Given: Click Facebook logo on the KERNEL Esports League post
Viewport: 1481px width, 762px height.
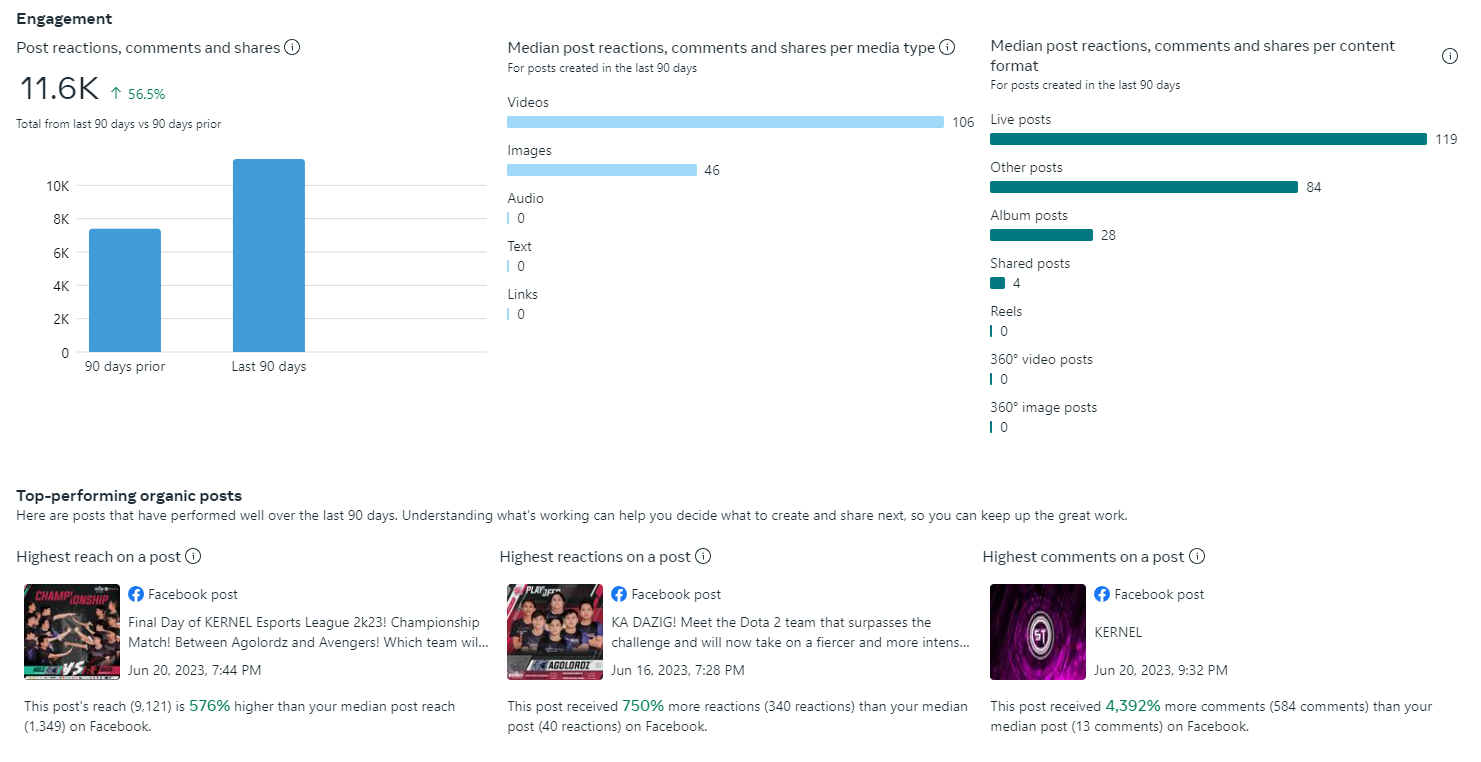Looking at the screenshot, I should (x=136, y=594).
